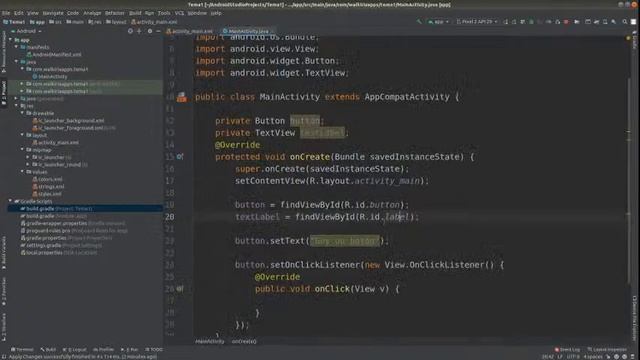
Task: Open the Resource Manager side tab
Action: click(4, 51)
